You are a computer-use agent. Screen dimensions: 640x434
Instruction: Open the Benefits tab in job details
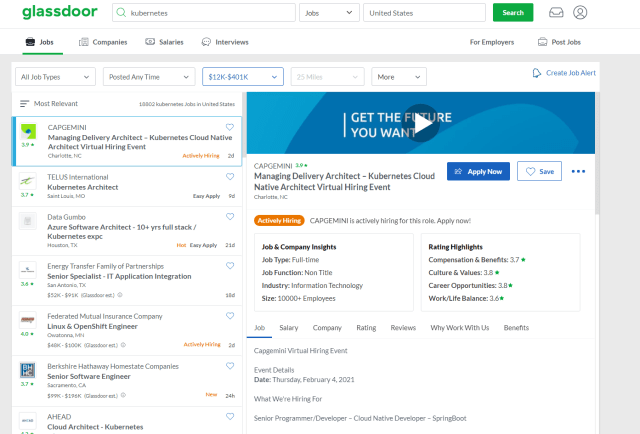pyautogui.click(x=516, y=327)
